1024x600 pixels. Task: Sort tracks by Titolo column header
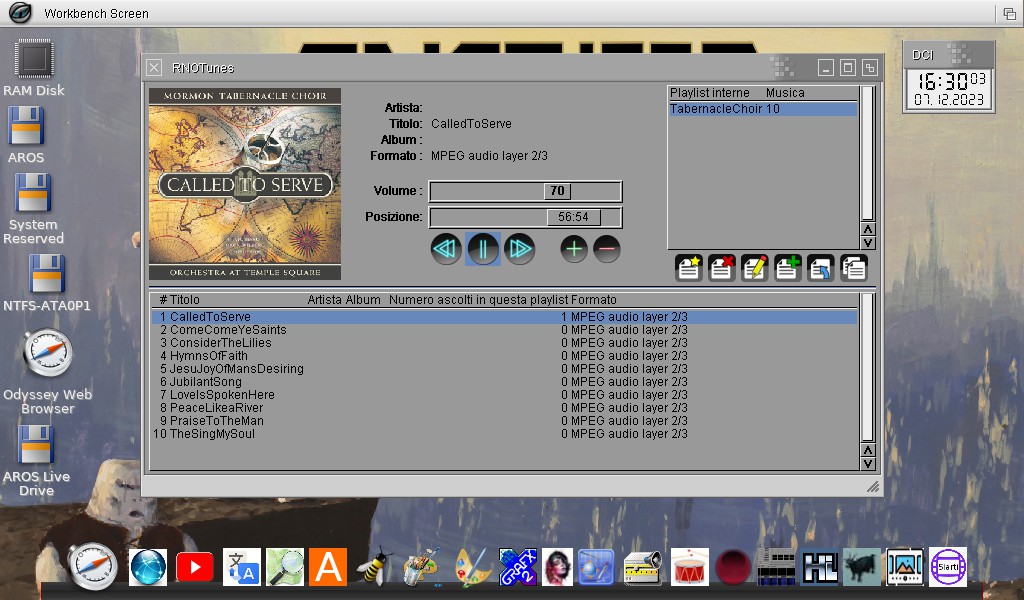pyautogui.click(x=185, y=300)
